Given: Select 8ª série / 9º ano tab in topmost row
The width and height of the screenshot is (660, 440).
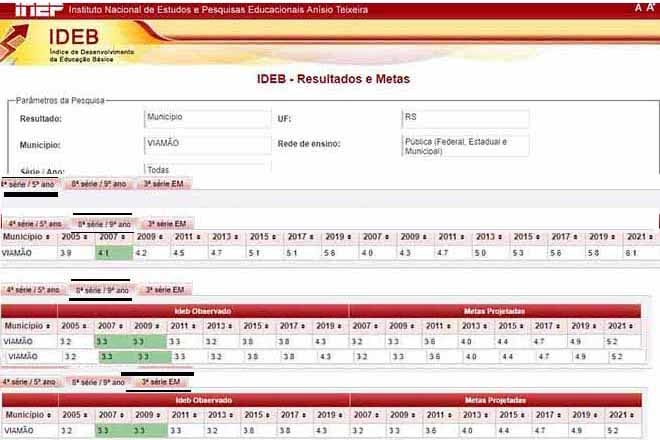Looking at the screenshot, I should (x=98, y=184).
